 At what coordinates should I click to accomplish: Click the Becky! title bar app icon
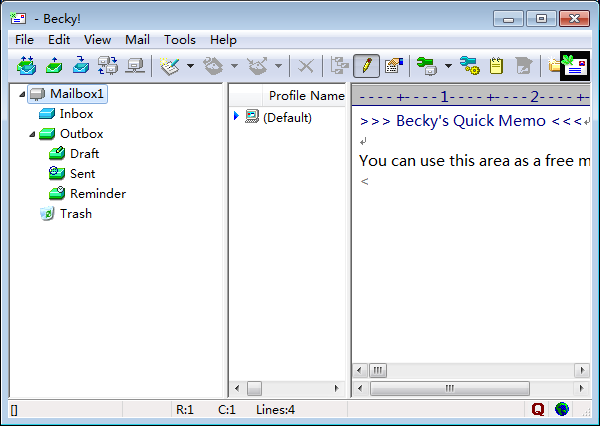(x=18, y=18)
